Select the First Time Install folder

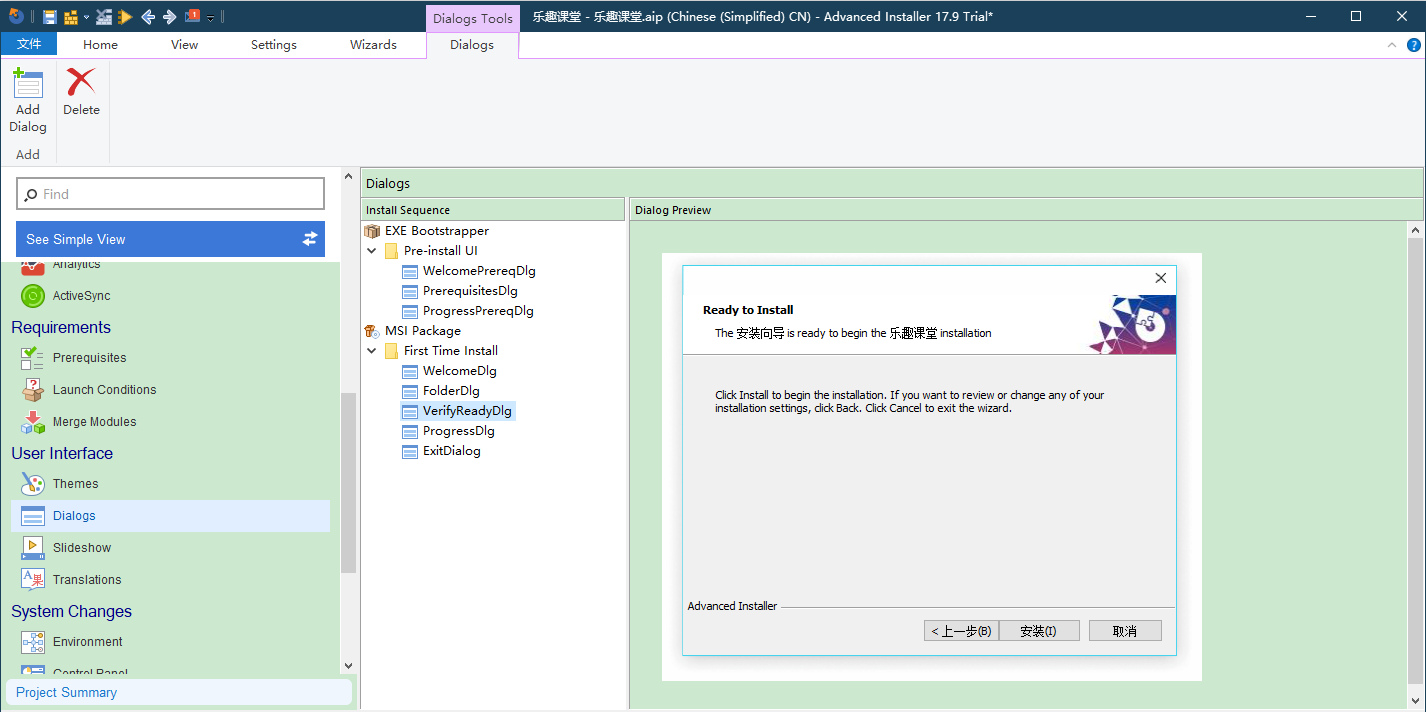point(451,351)
